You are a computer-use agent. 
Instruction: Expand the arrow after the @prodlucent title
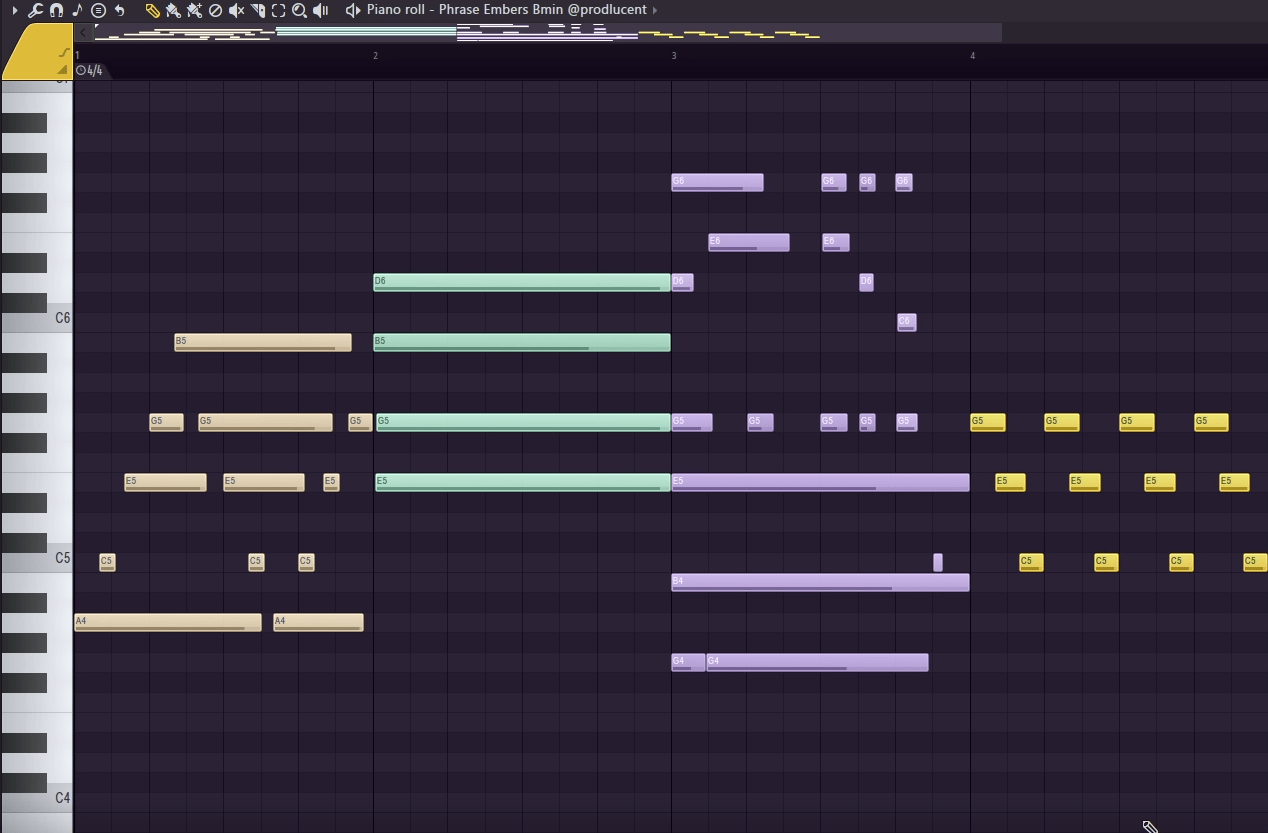(655, 10)
